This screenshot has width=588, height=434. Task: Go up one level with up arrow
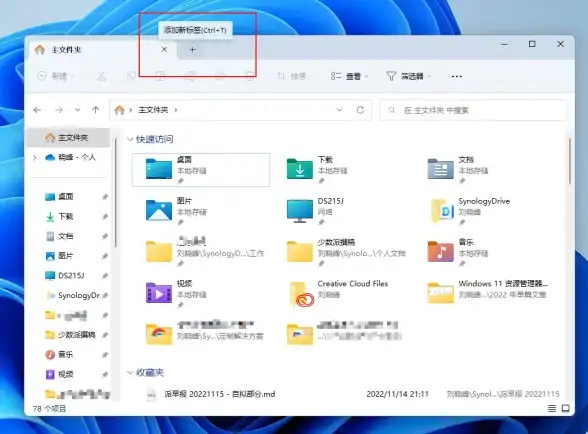[x=96, y=110]
